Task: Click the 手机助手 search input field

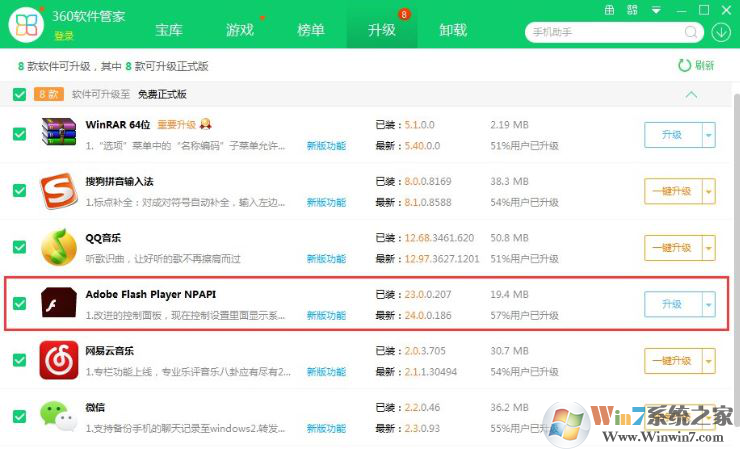Action: pyautogui.click(x=600, y=32)
